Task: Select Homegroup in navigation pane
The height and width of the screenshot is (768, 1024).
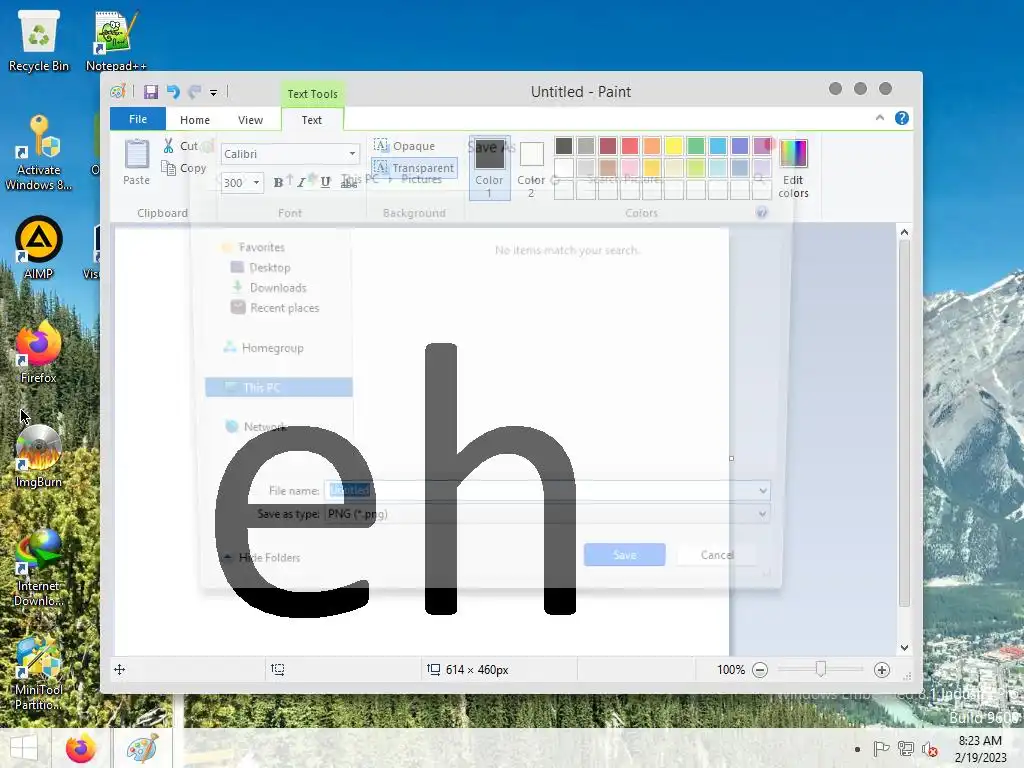Action: click(x=263, y=348)
